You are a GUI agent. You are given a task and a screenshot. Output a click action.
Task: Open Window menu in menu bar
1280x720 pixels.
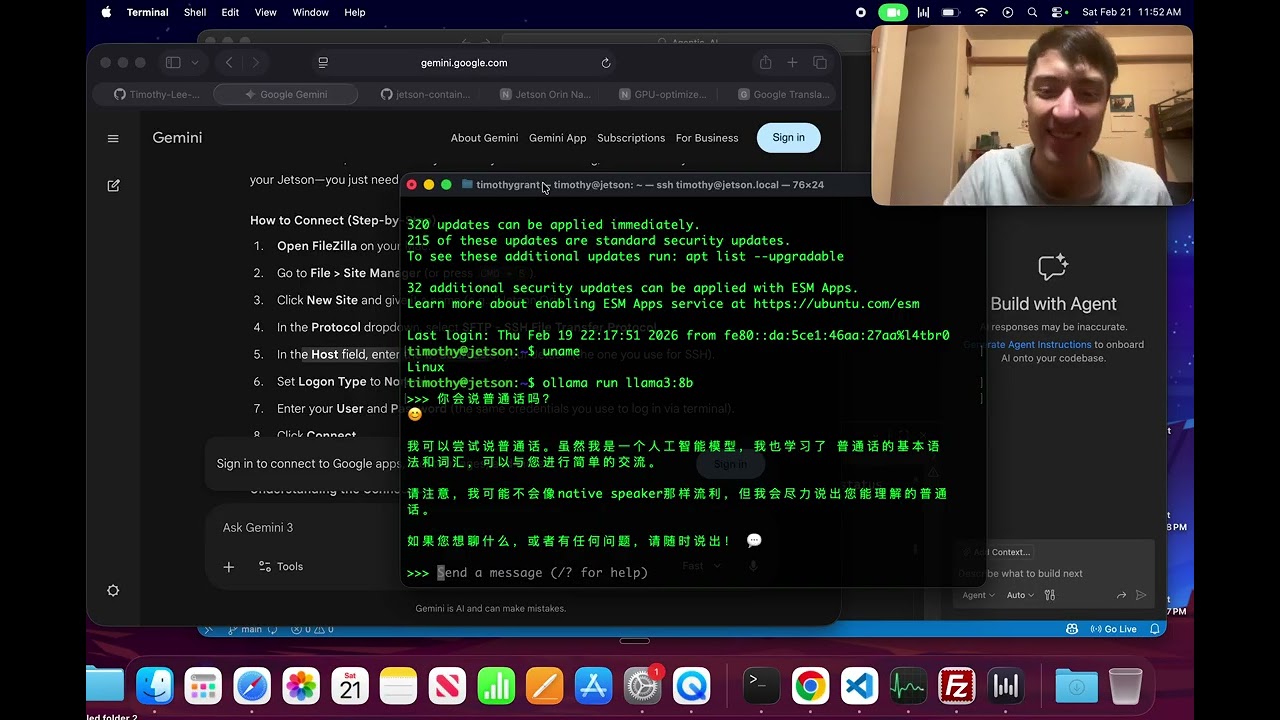pyautogui.click(x=310, y=12)
